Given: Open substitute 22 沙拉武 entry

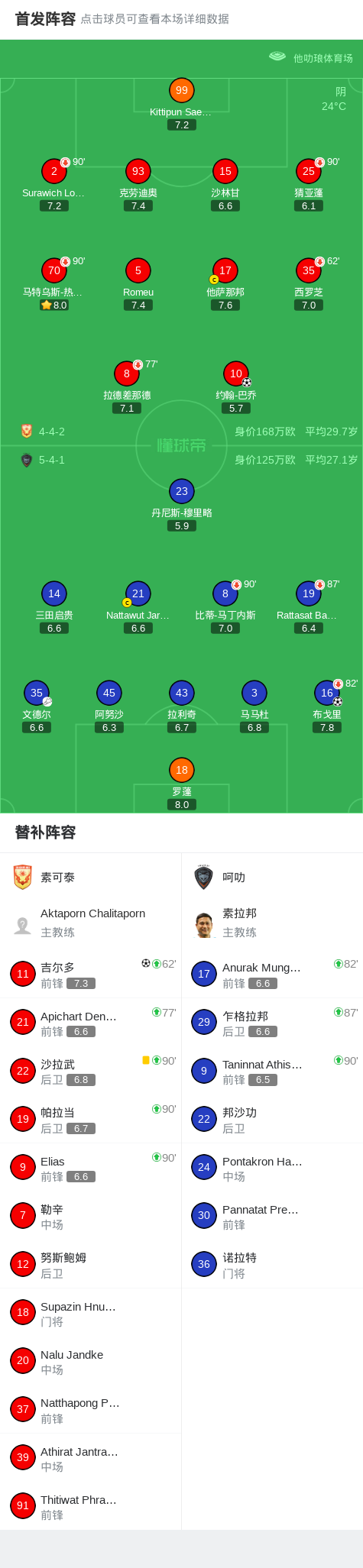Looking at the screenshot, I should click(x=91, y=1071).
